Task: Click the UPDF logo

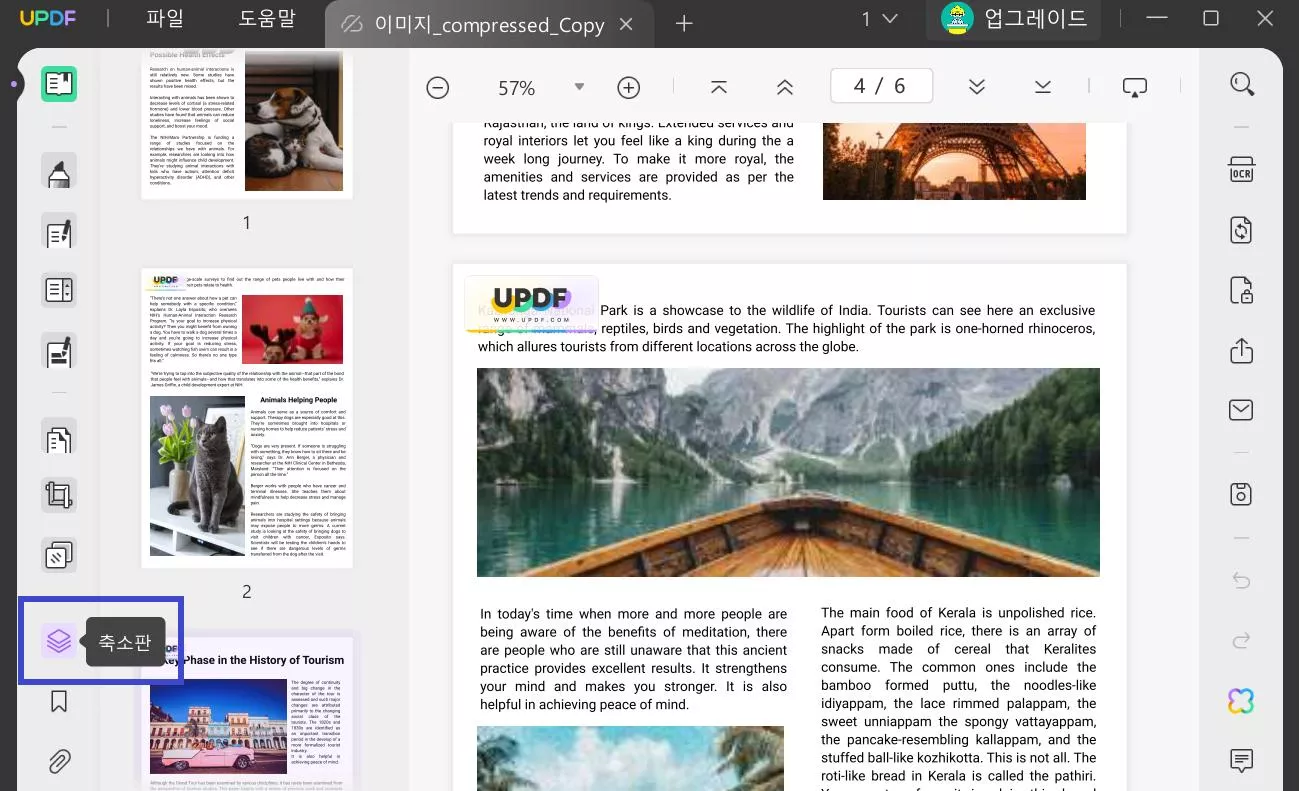Action: click(47, 19)
